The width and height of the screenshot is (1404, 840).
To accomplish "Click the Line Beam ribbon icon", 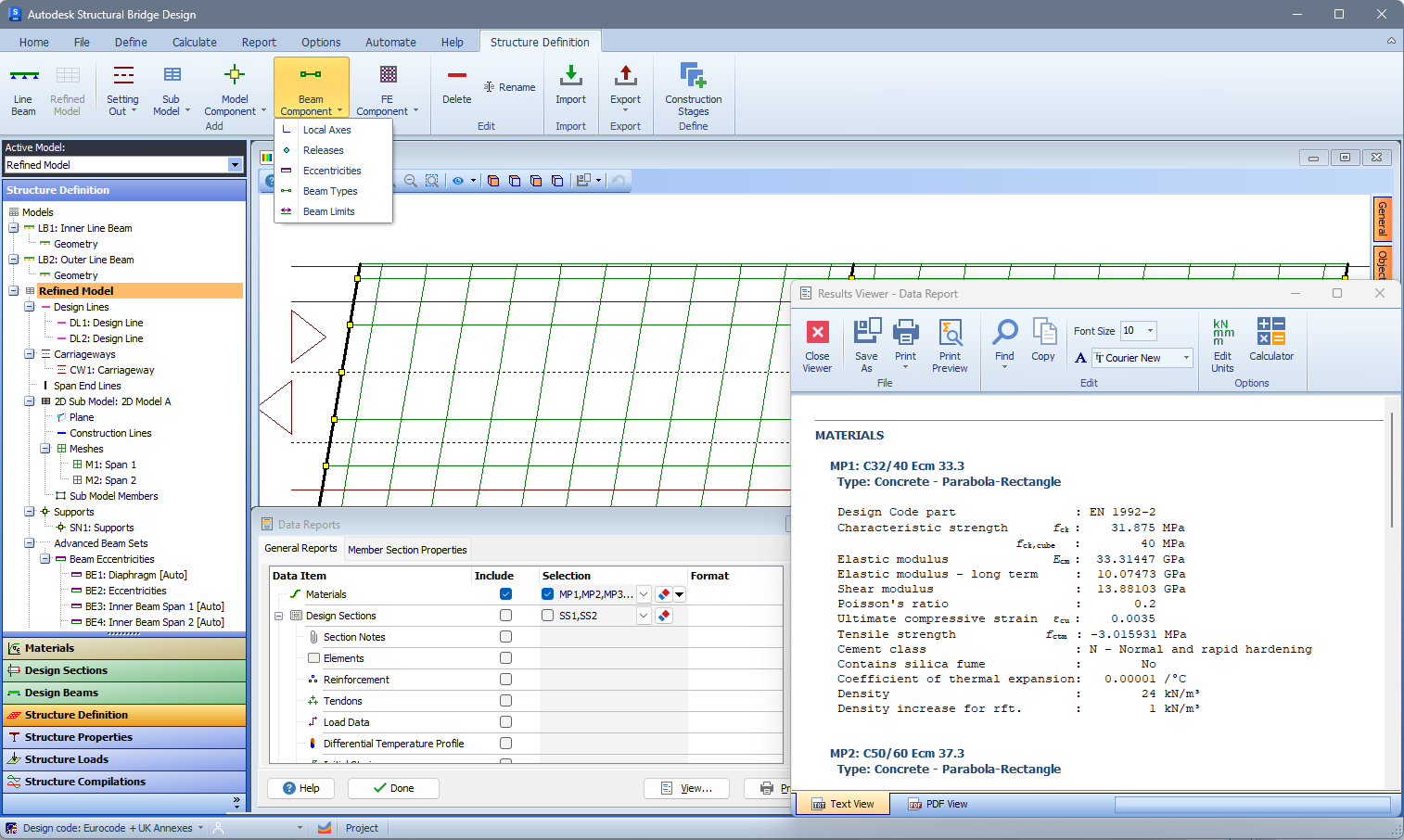I will coord(23,90).
